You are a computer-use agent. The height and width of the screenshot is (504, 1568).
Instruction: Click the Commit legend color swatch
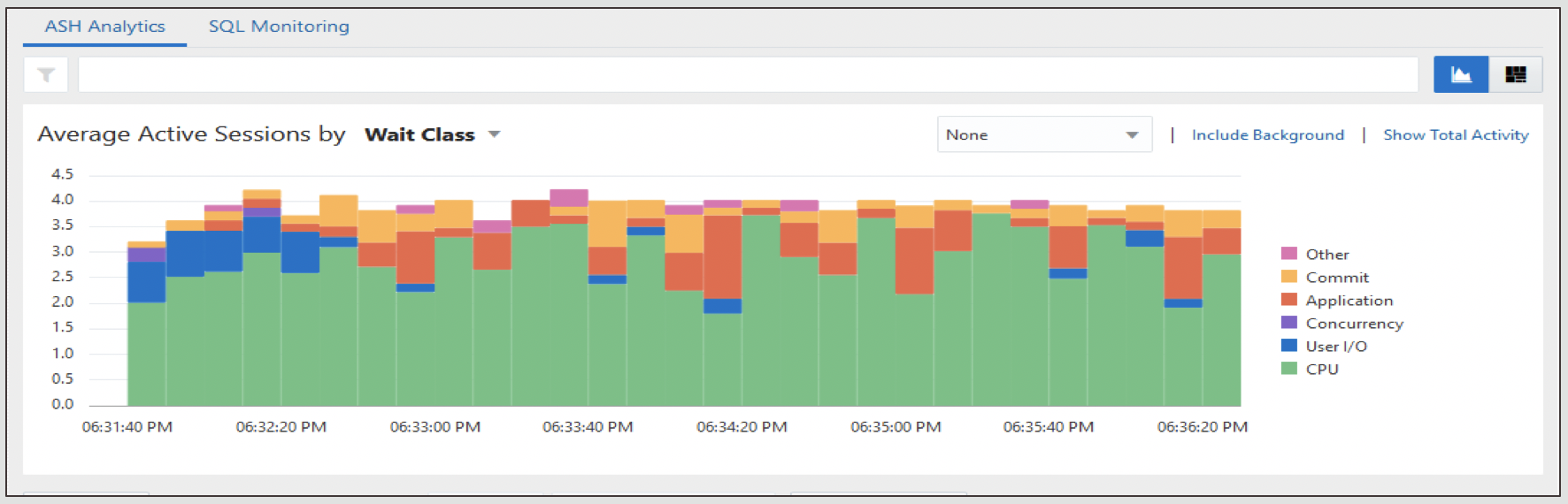coord(1289,277)
